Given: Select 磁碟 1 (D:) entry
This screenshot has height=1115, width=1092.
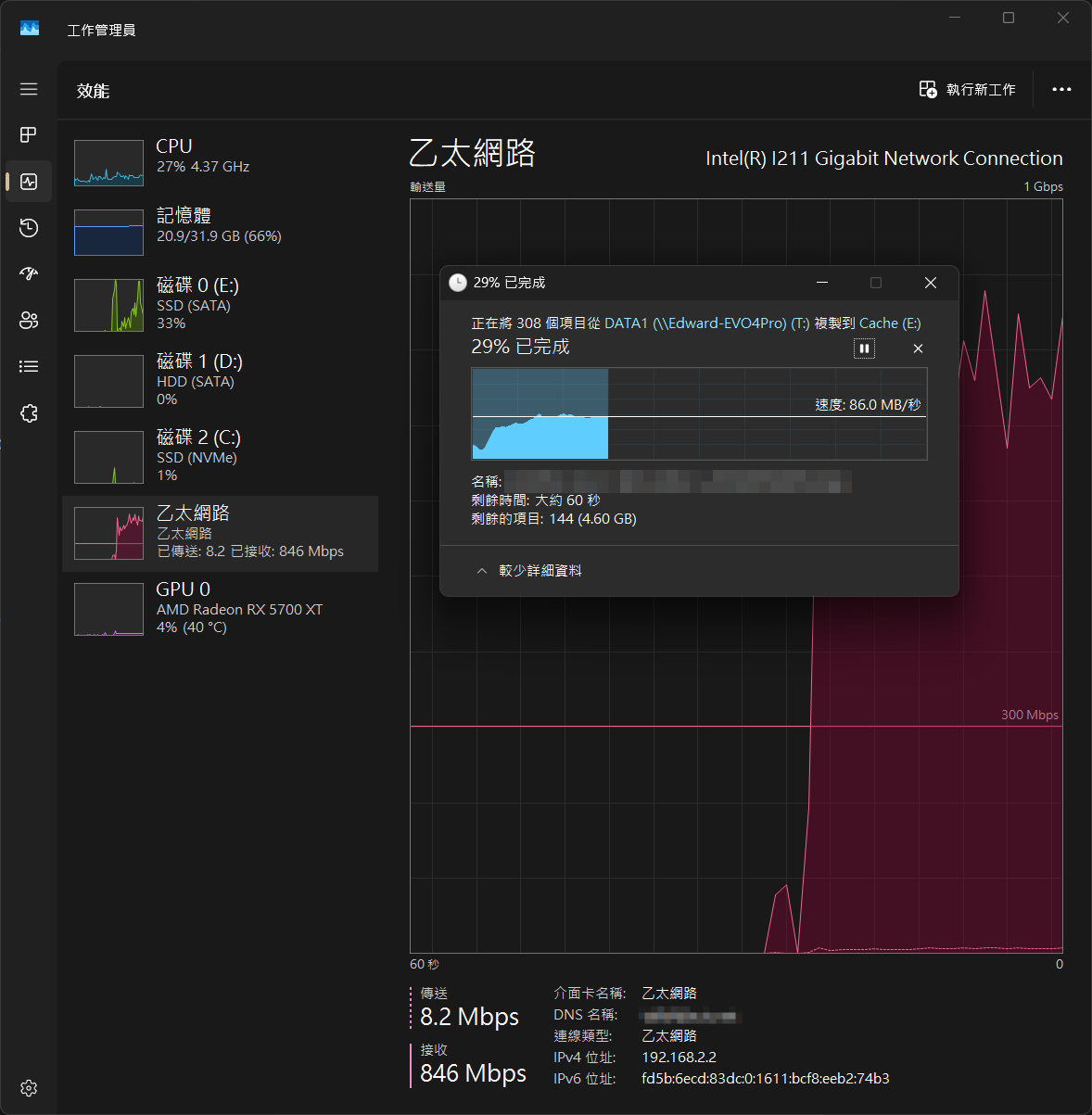Looking at the screenshot, I should click(220, 381).
